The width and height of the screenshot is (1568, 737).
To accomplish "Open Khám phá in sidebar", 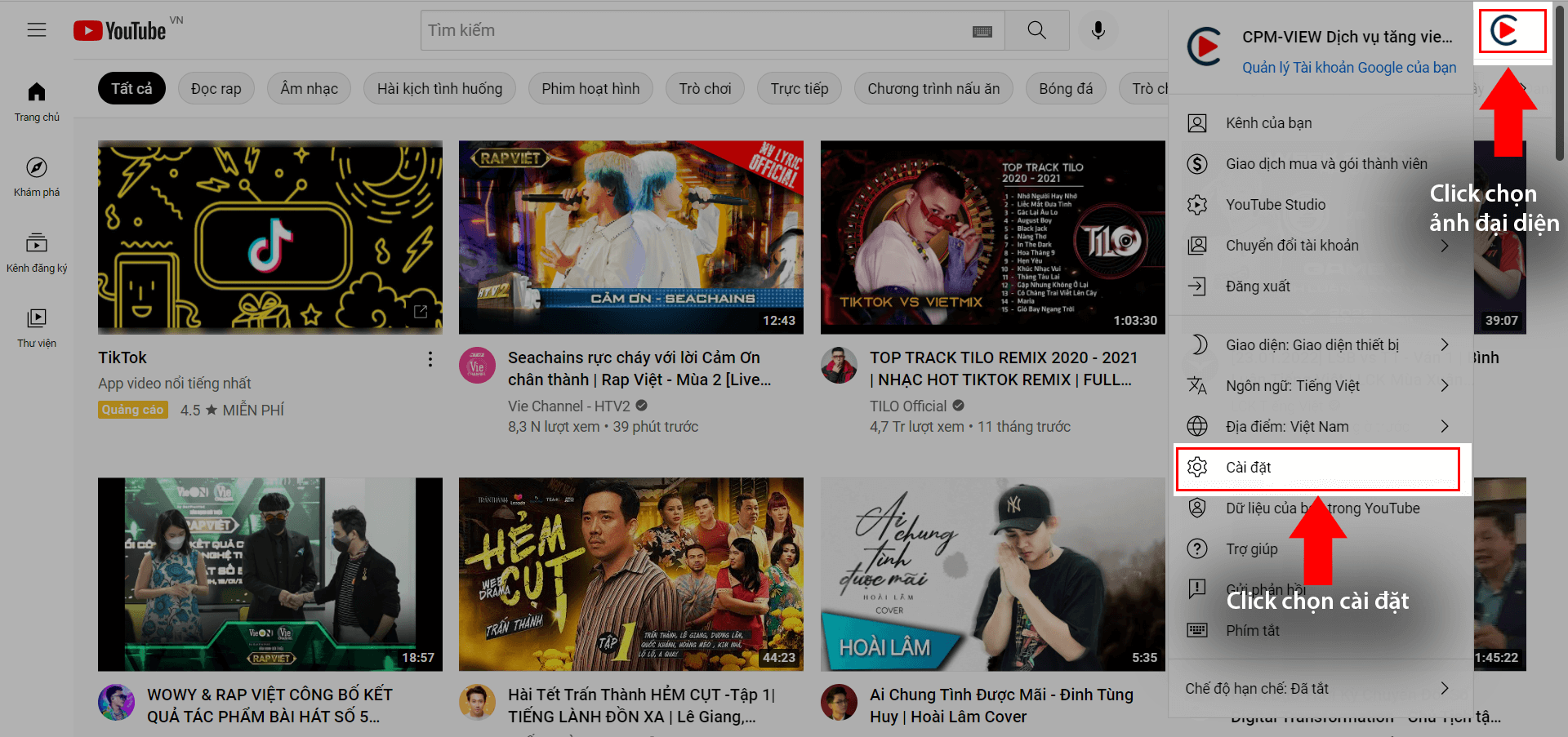I will point(37,177).
